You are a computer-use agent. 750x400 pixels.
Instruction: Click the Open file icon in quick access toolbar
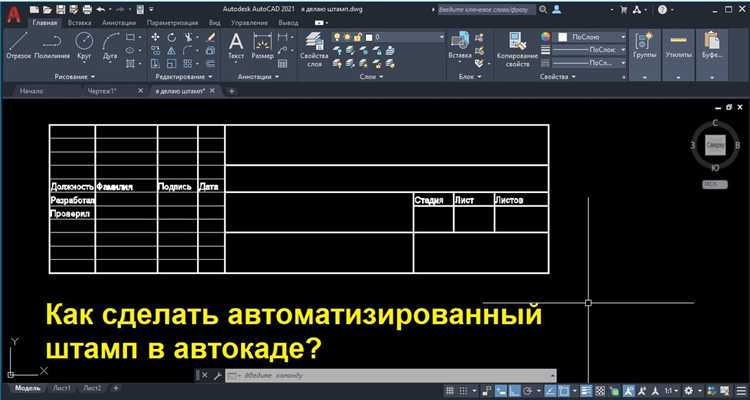[47, 10]
